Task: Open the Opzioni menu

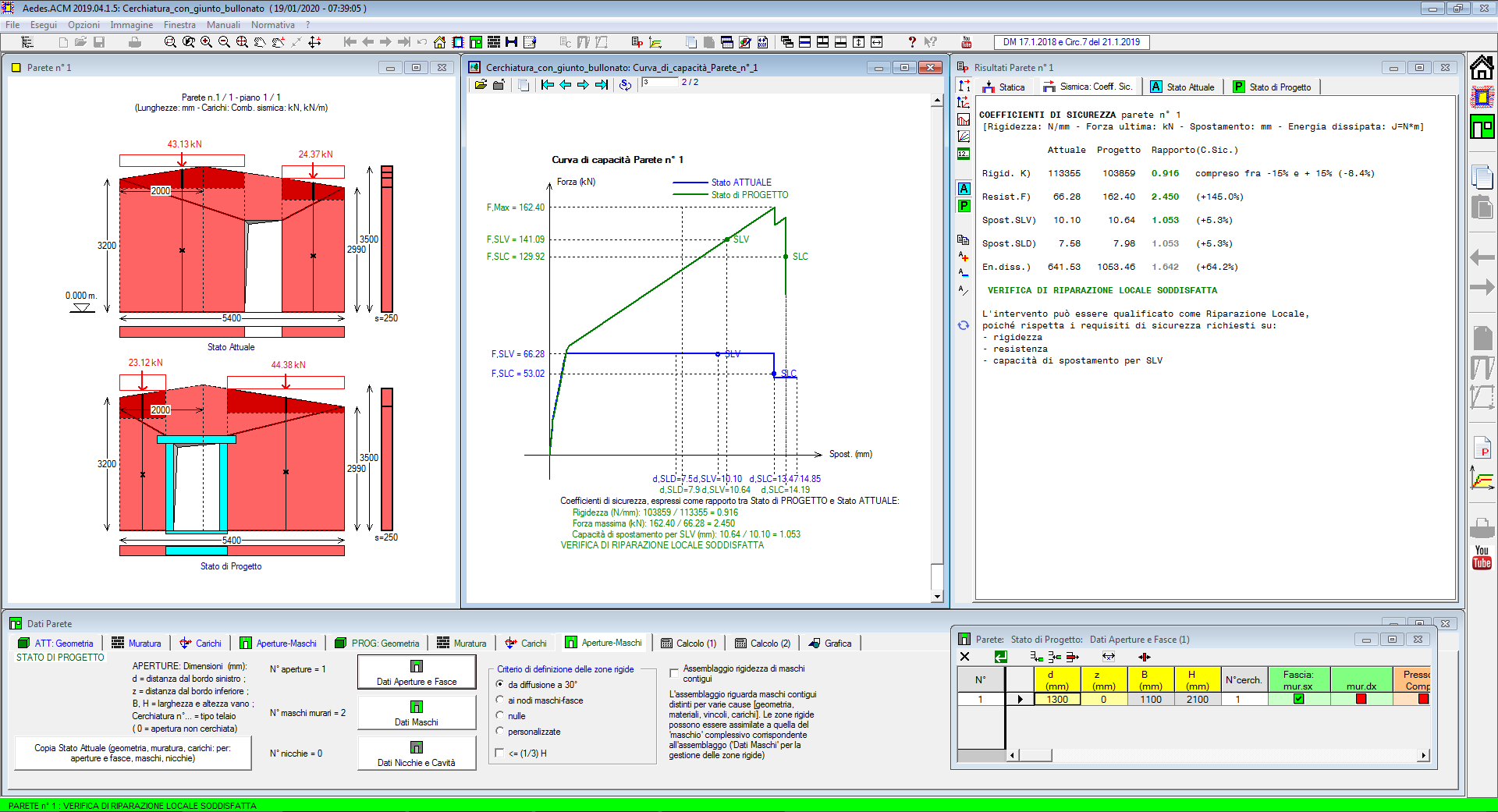Action: pos(83,25)
